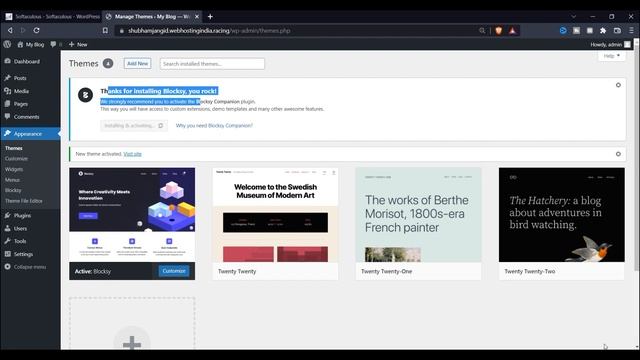Open the browser extensions puzzle icon
This screenshot has width=640, height=360.
(x=603, y=31)
